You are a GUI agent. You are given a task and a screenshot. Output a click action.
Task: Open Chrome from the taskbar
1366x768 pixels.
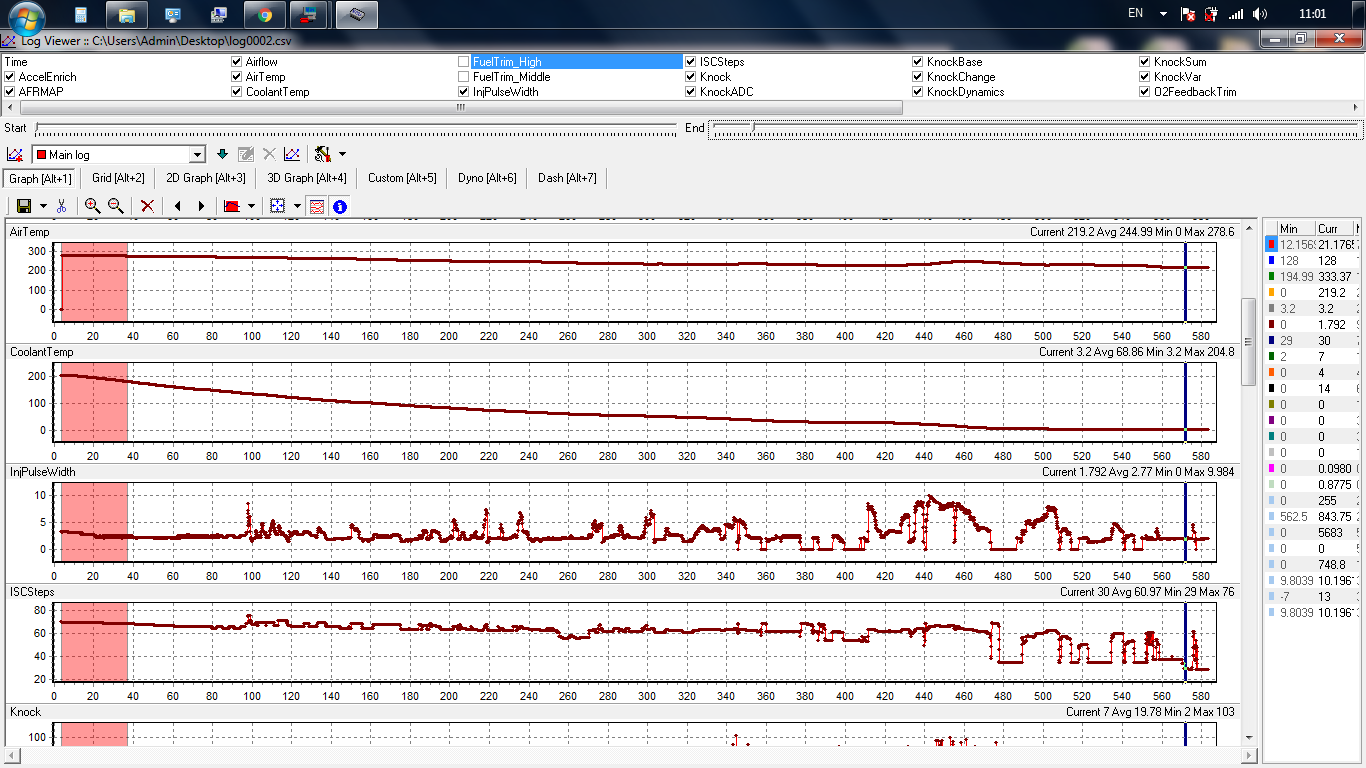click(x=264, y=15)
